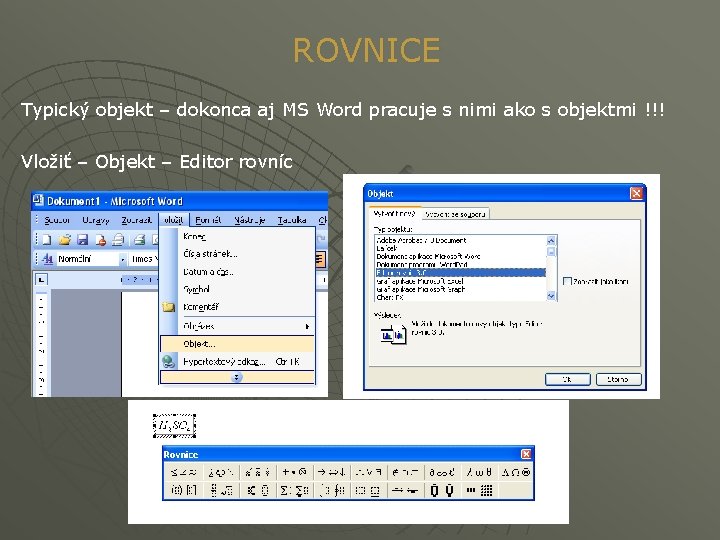Select the highlighted Editor rovnic 3.0 list entry
Image resolution: width=720 pixels, height=540 pixels.
click(461, 273)
